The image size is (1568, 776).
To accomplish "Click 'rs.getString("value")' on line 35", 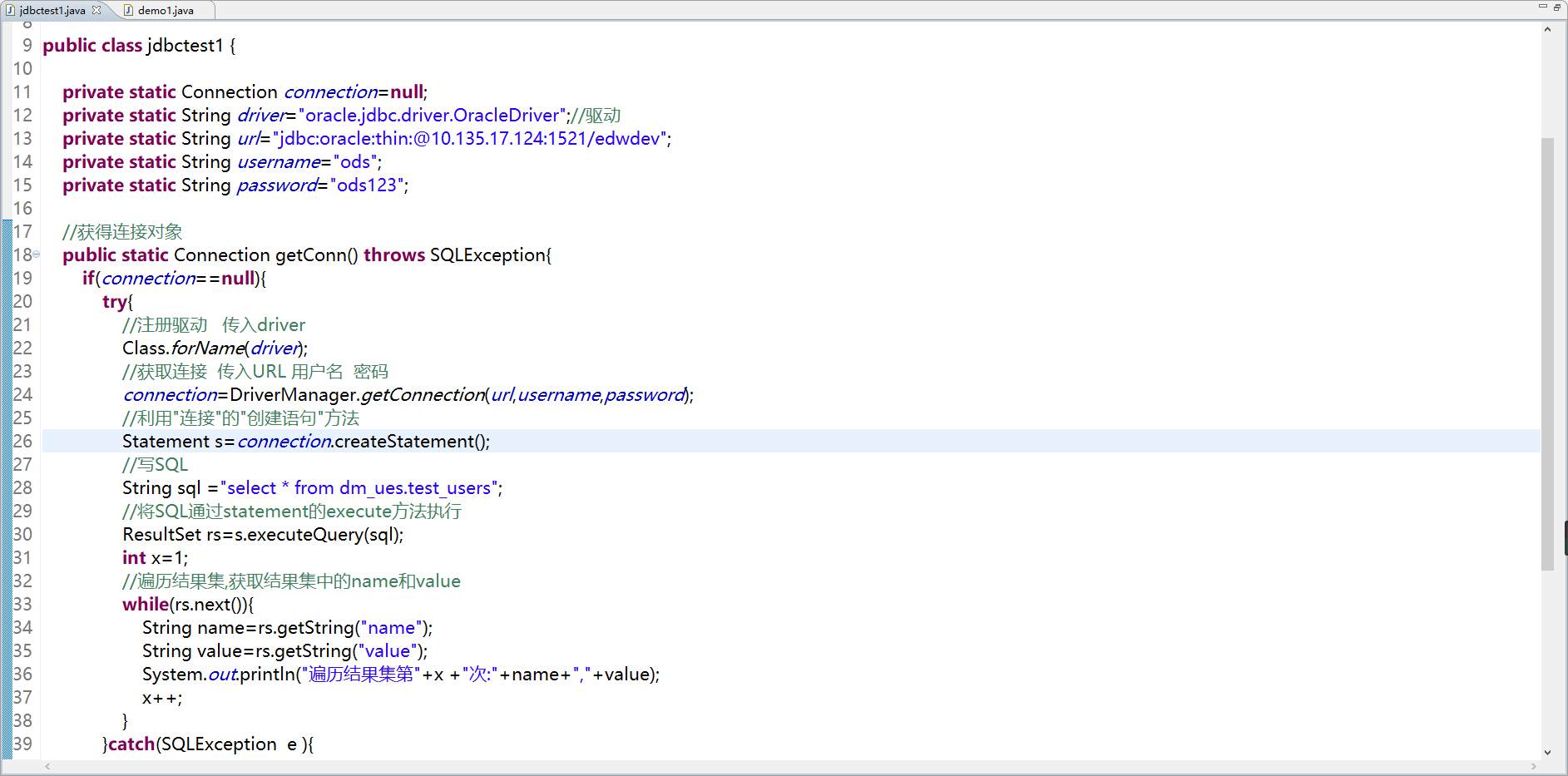I will coord(339,651).
